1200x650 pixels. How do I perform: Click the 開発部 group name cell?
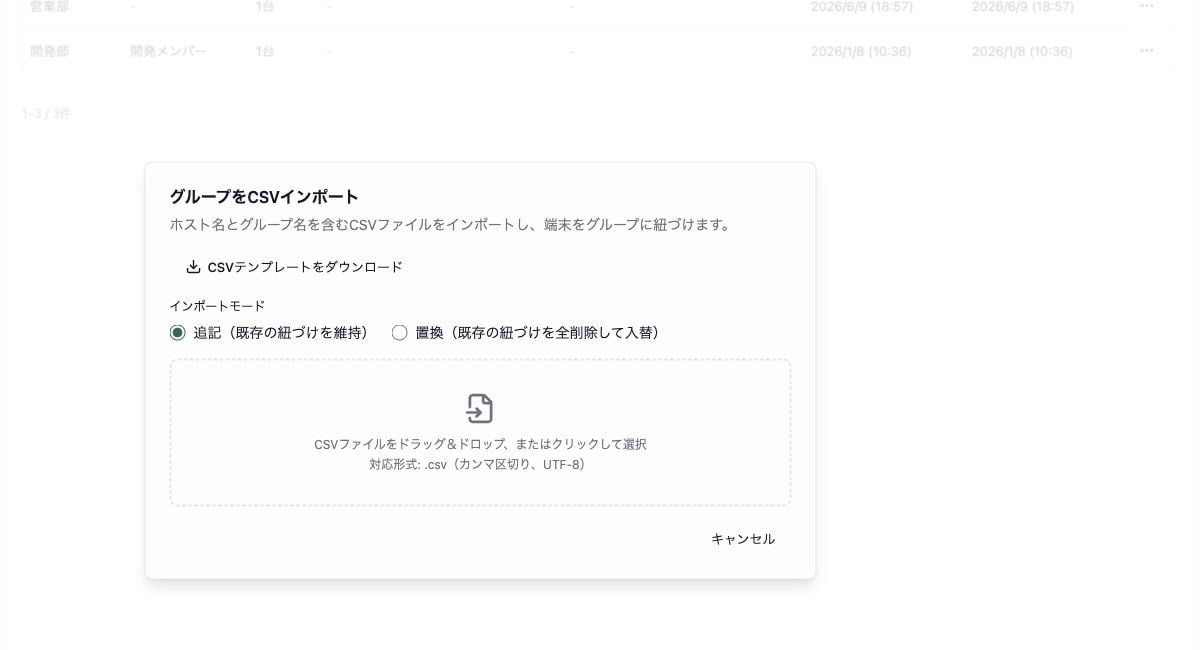point(50,51)
